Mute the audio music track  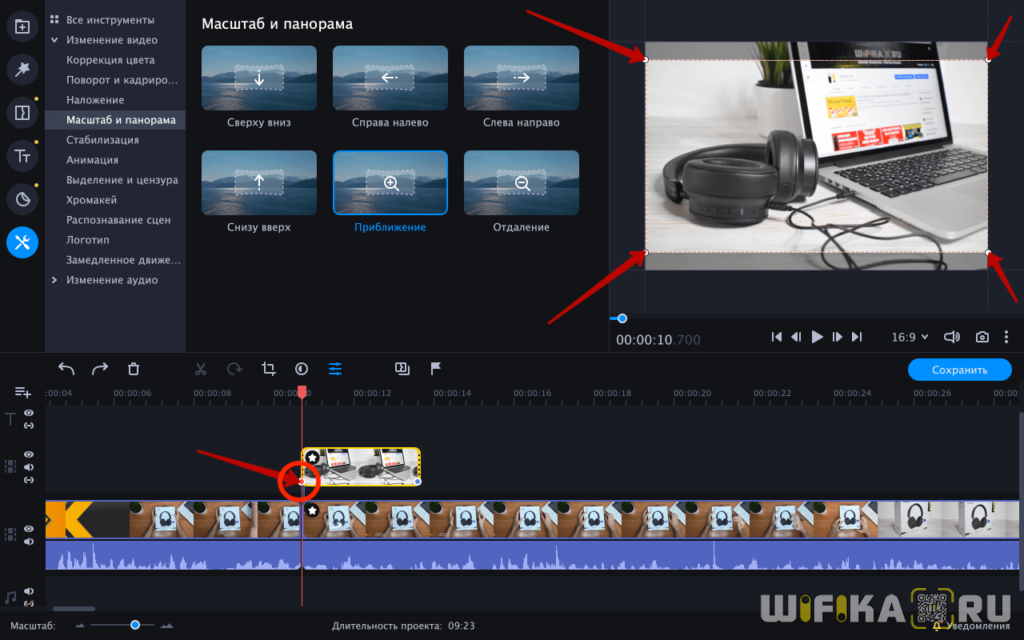tap(29, 592)
